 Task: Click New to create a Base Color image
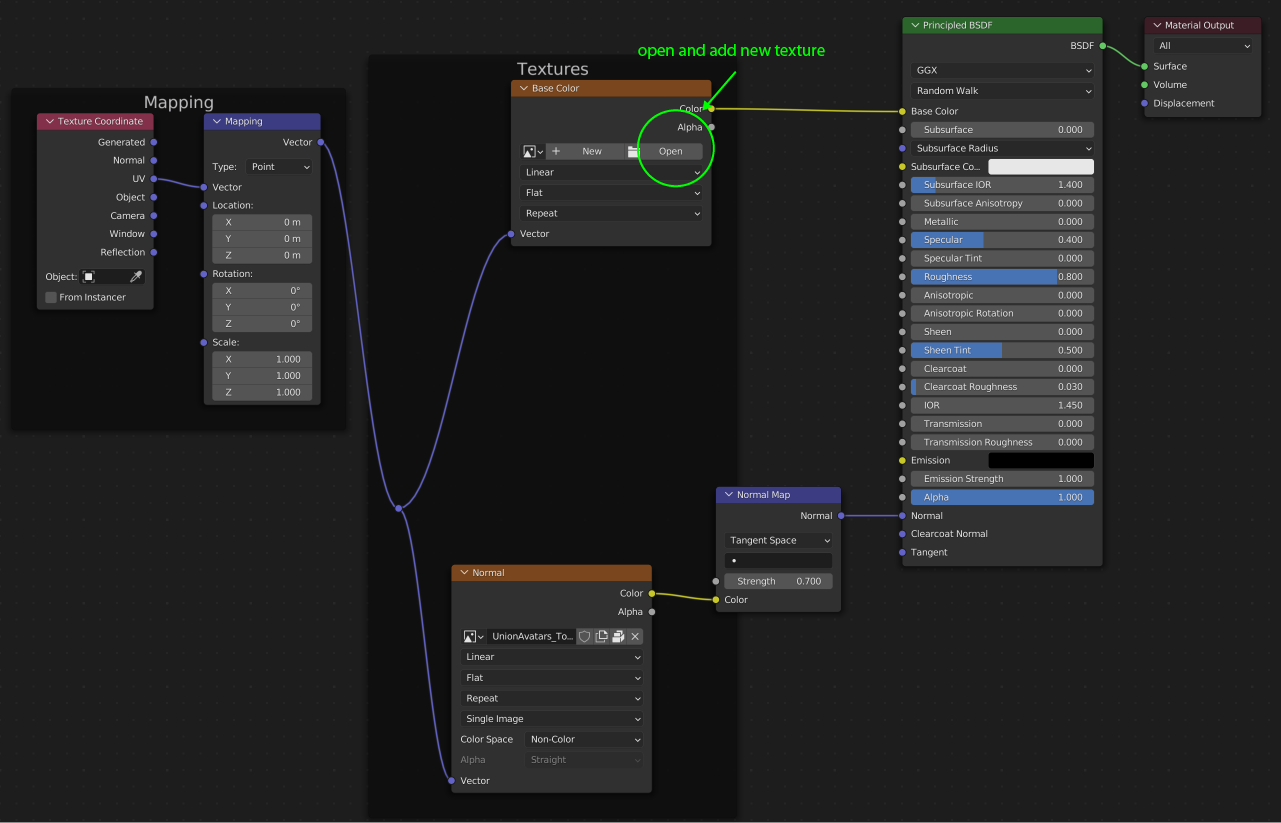tap(584, 151)
